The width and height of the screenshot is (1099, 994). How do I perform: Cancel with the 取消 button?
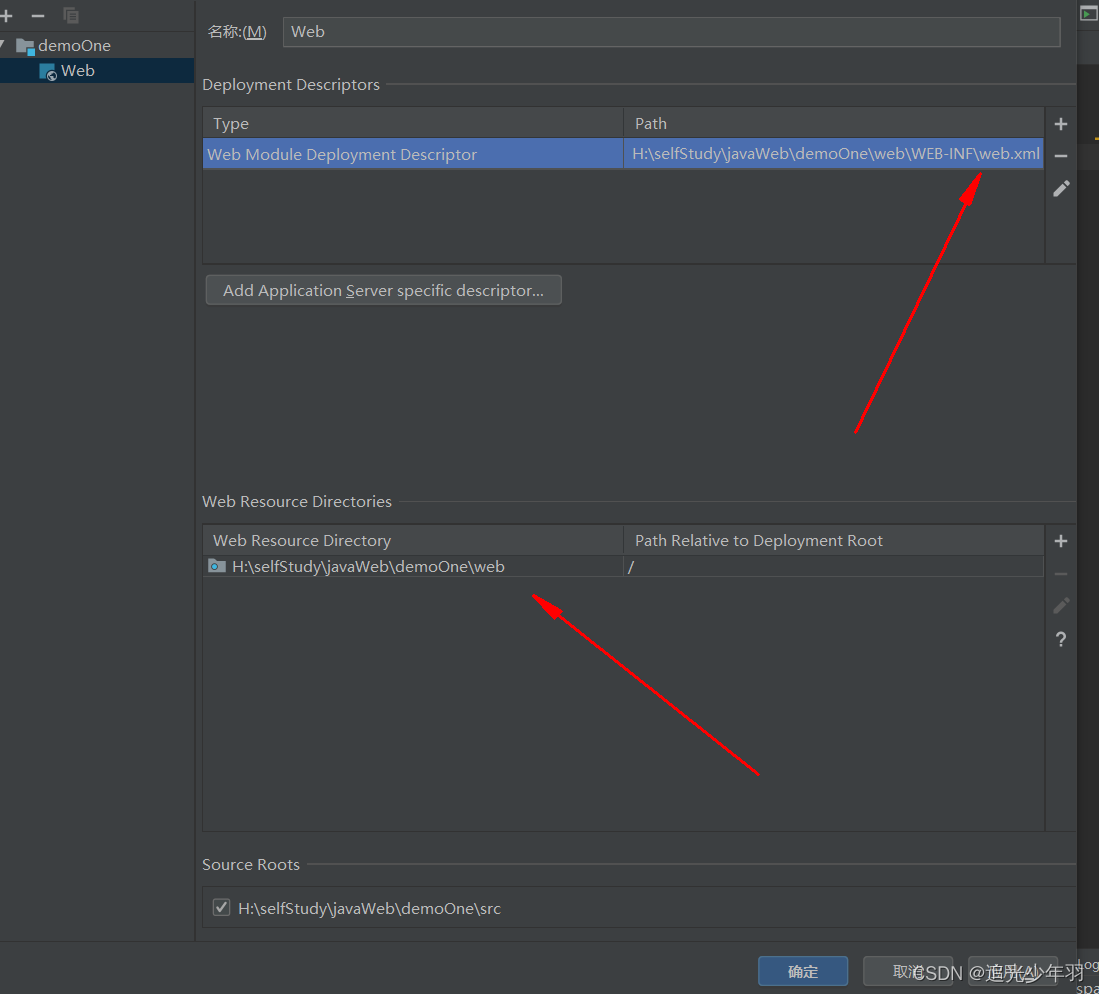908,972
